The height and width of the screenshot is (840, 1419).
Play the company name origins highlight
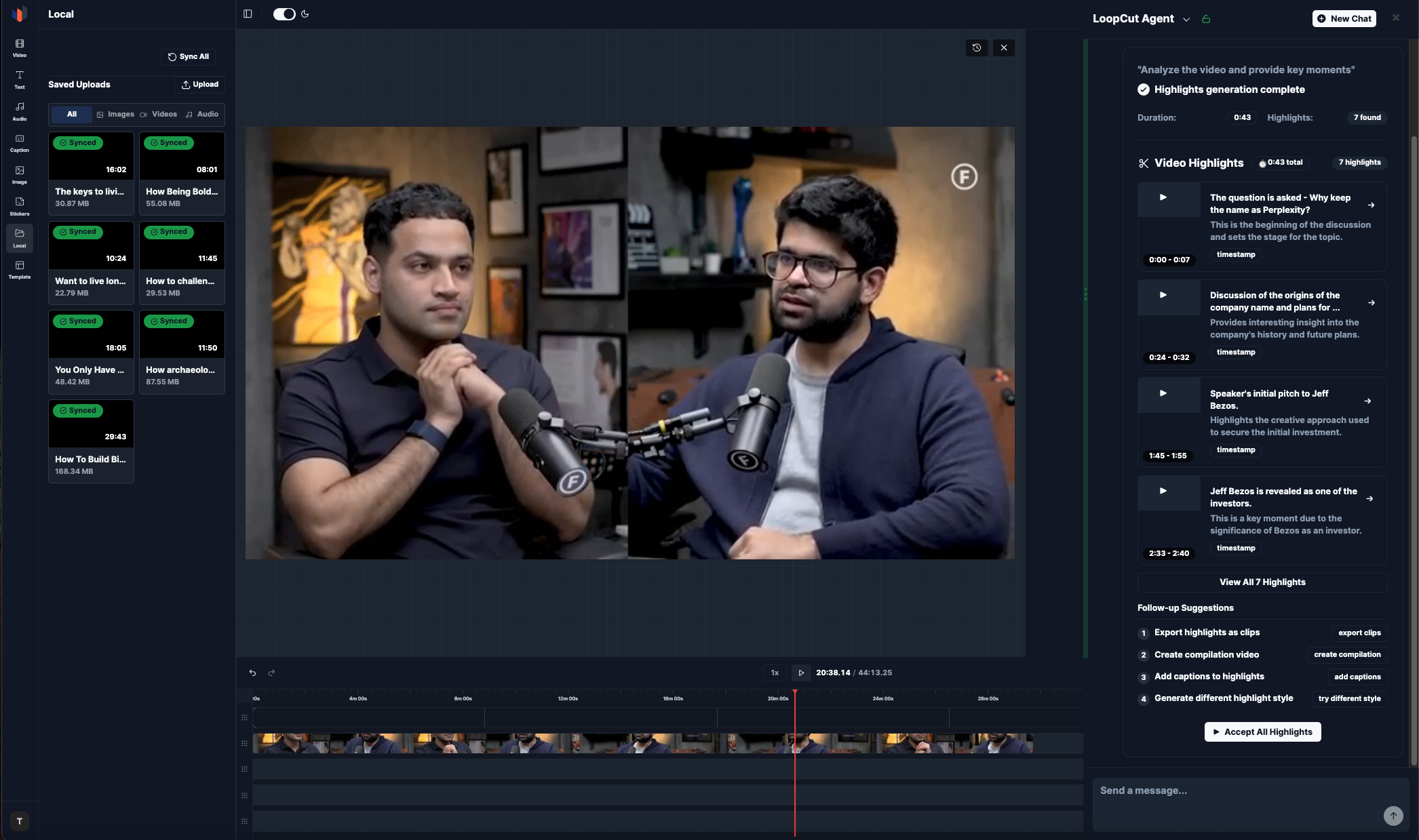pyautogui.click(x=1163, y=295)
